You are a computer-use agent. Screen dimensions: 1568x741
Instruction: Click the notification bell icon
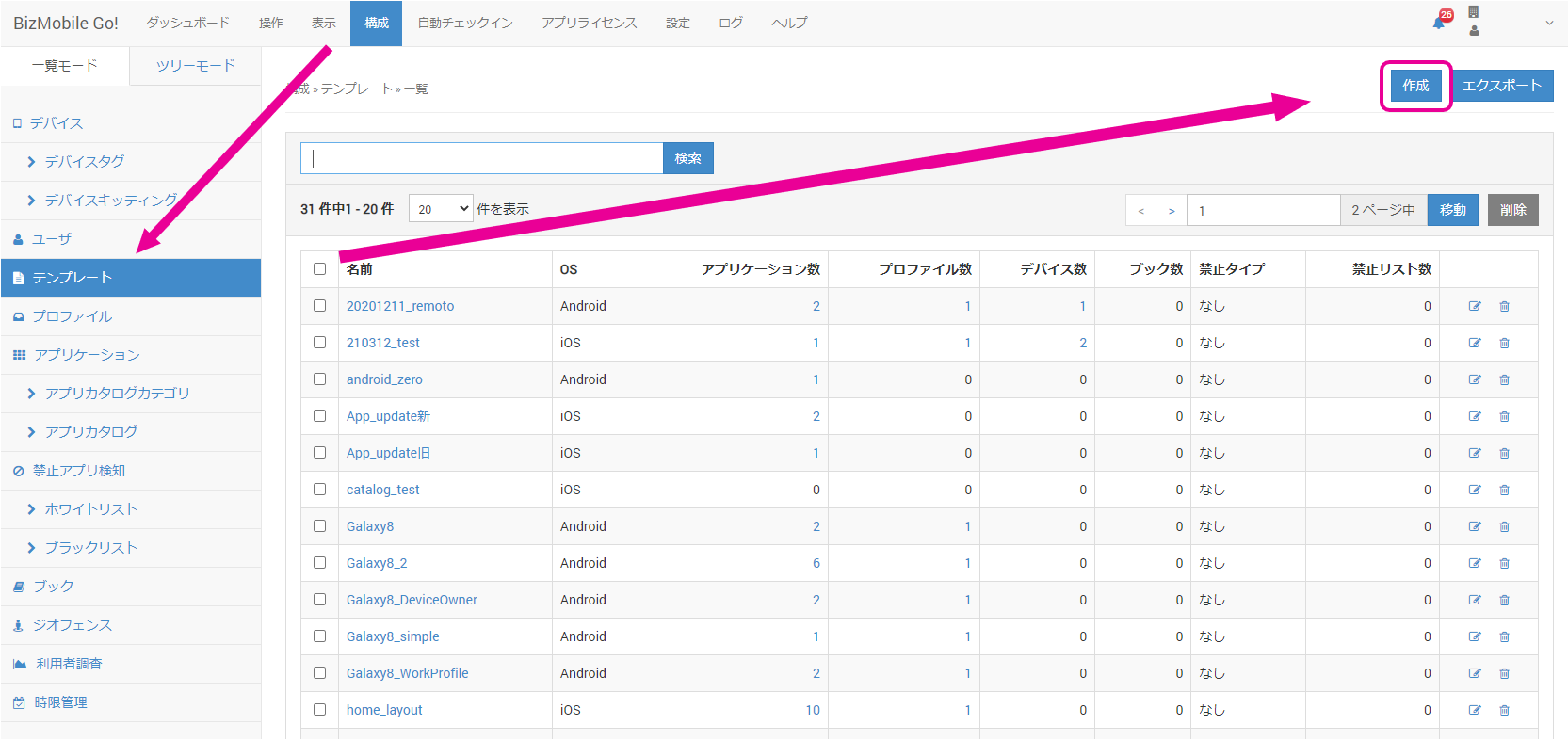1439,22
